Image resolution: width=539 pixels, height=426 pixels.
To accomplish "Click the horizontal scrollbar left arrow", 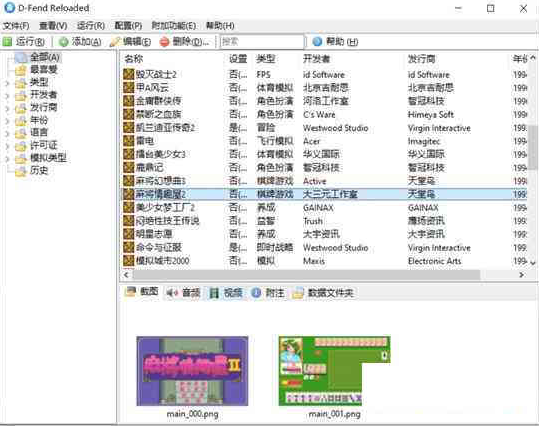I will tap(126, 274).
